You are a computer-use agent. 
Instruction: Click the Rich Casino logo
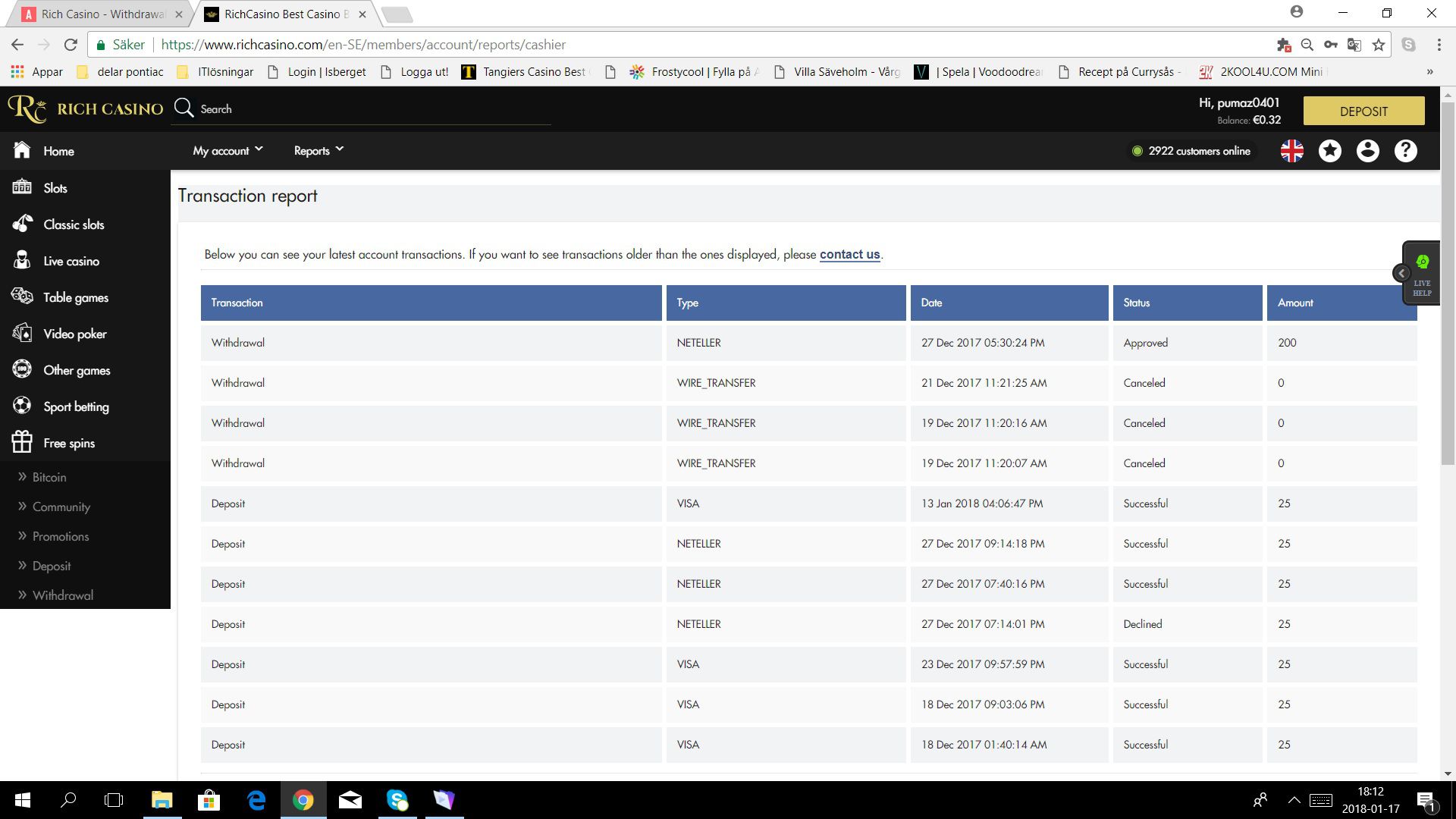click(86, 109)
